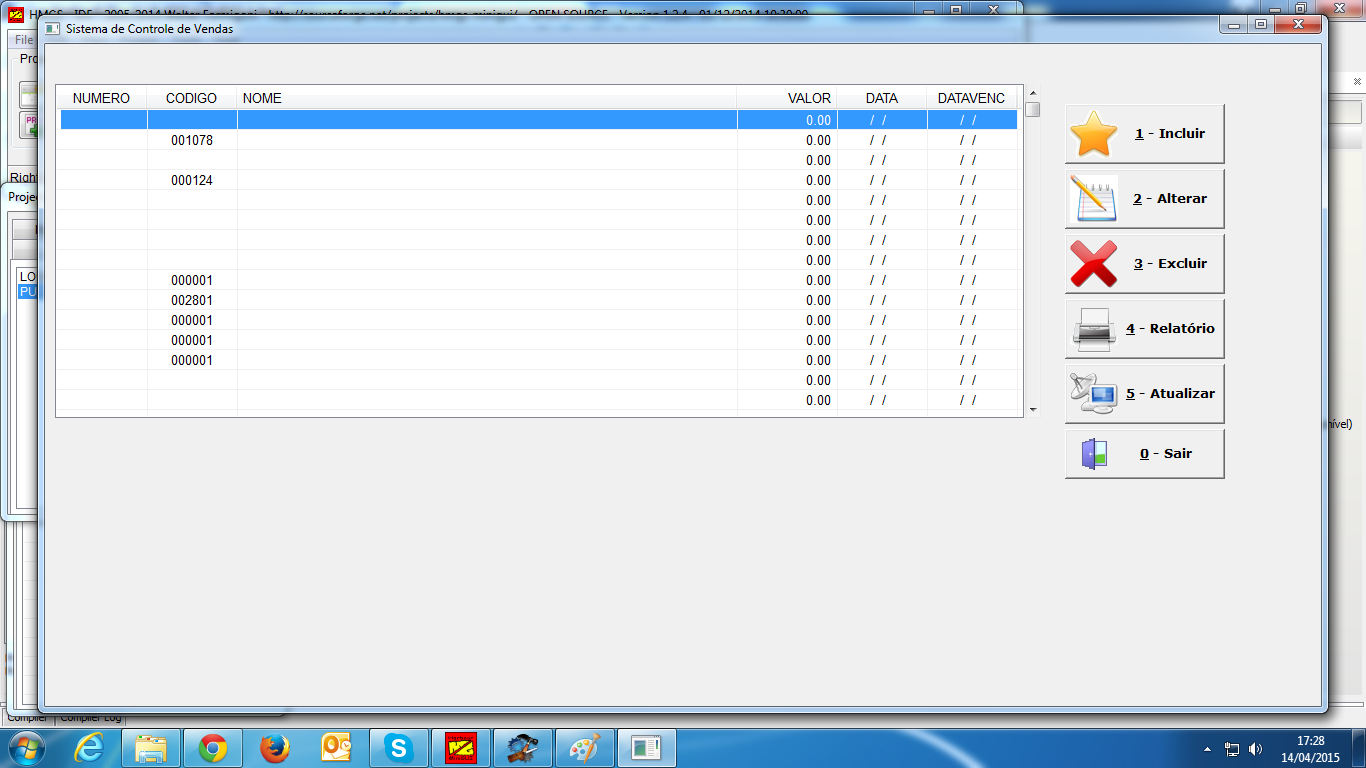Screen dimensions: 1366x768
Task: Show hidden system tray icons
Action: pos(1207,748)
